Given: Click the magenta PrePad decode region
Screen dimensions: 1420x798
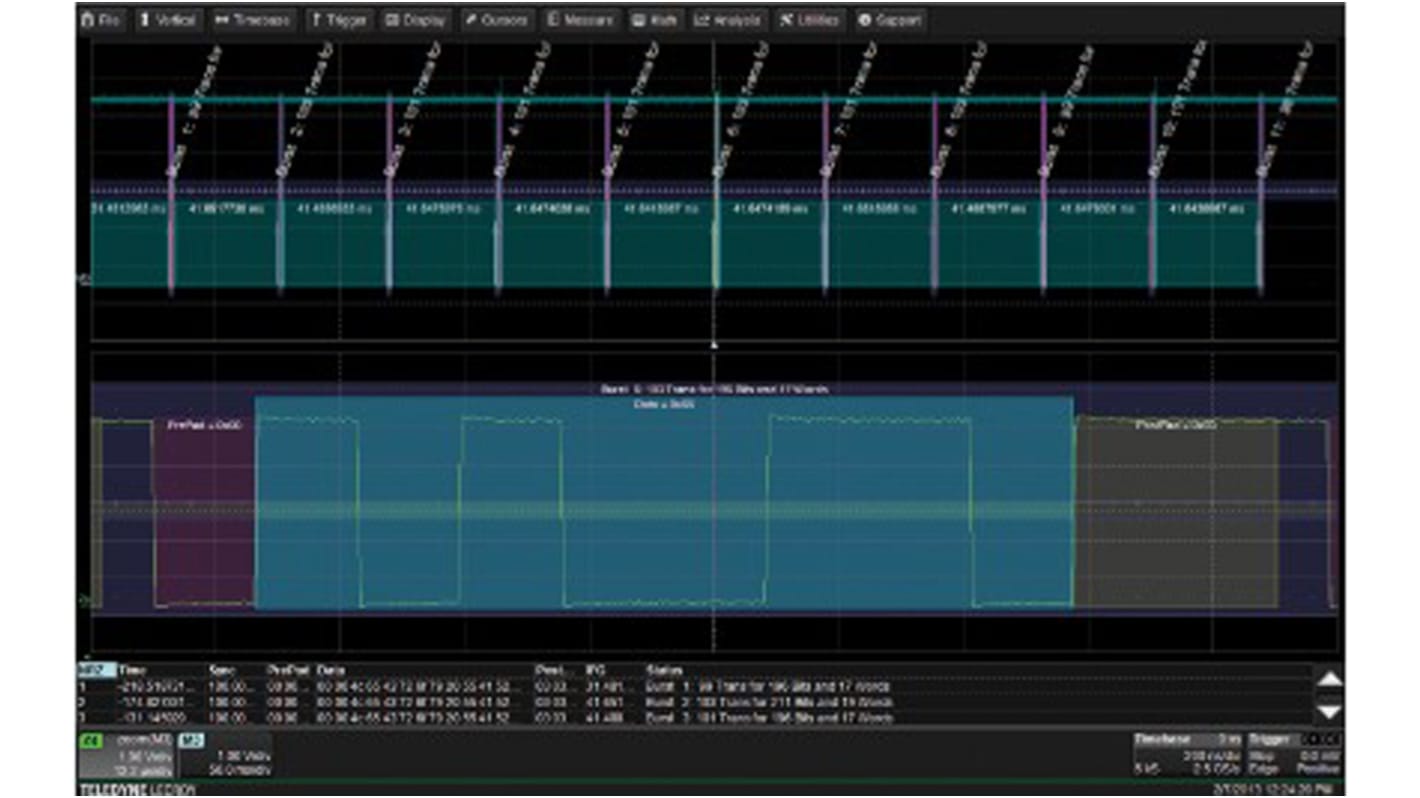Looking at the screenshot, I should [205, 512].
